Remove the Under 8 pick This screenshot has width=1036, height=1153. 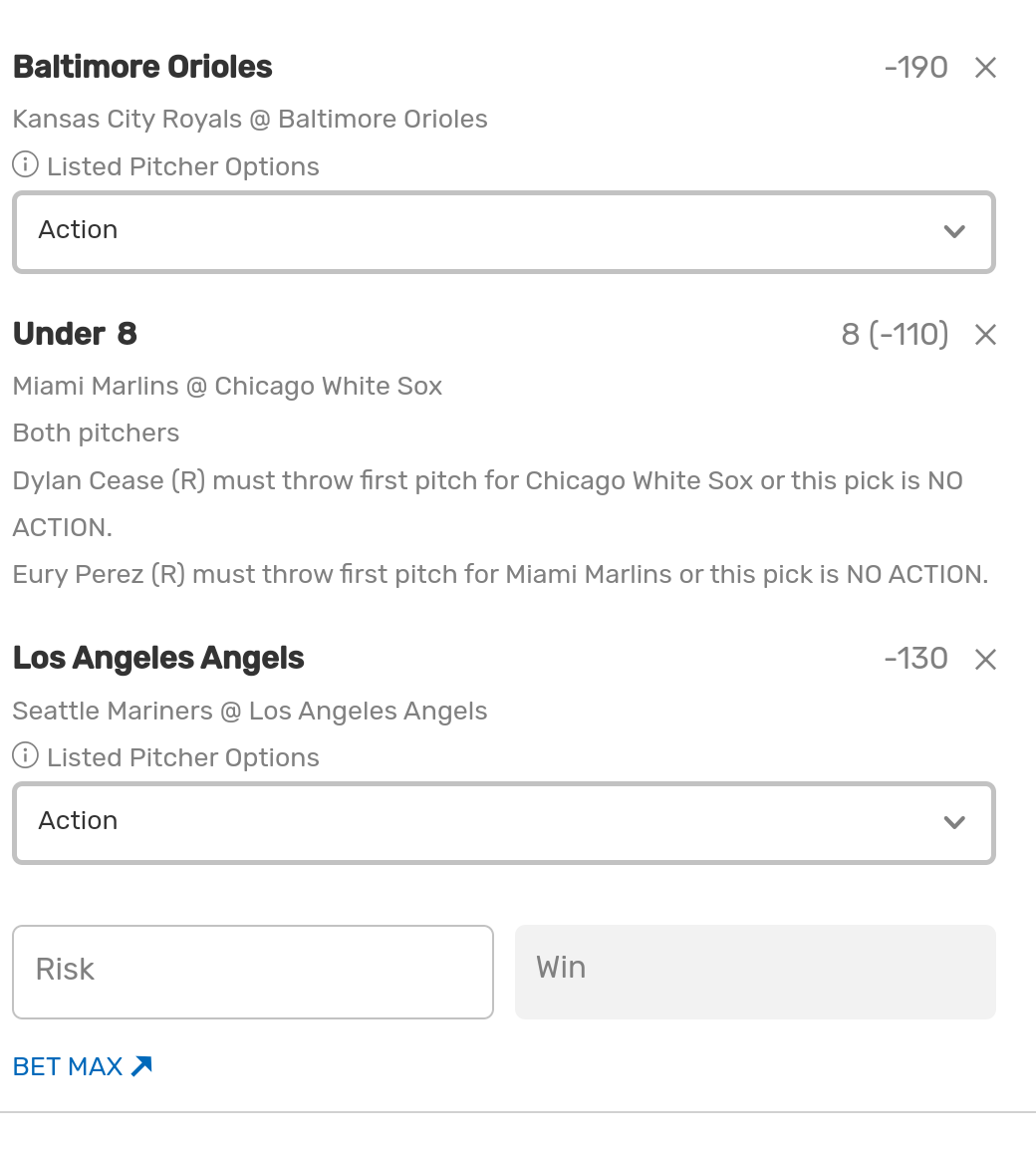pos(985,335)
